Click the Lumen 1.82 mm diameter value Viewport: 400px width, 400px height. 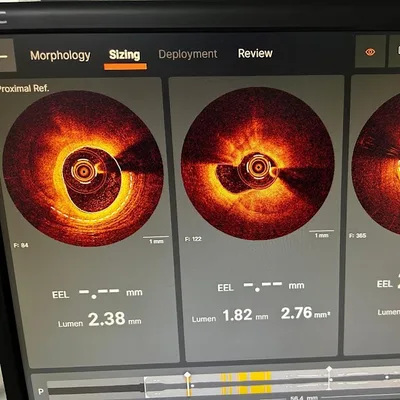pos(237,315)
